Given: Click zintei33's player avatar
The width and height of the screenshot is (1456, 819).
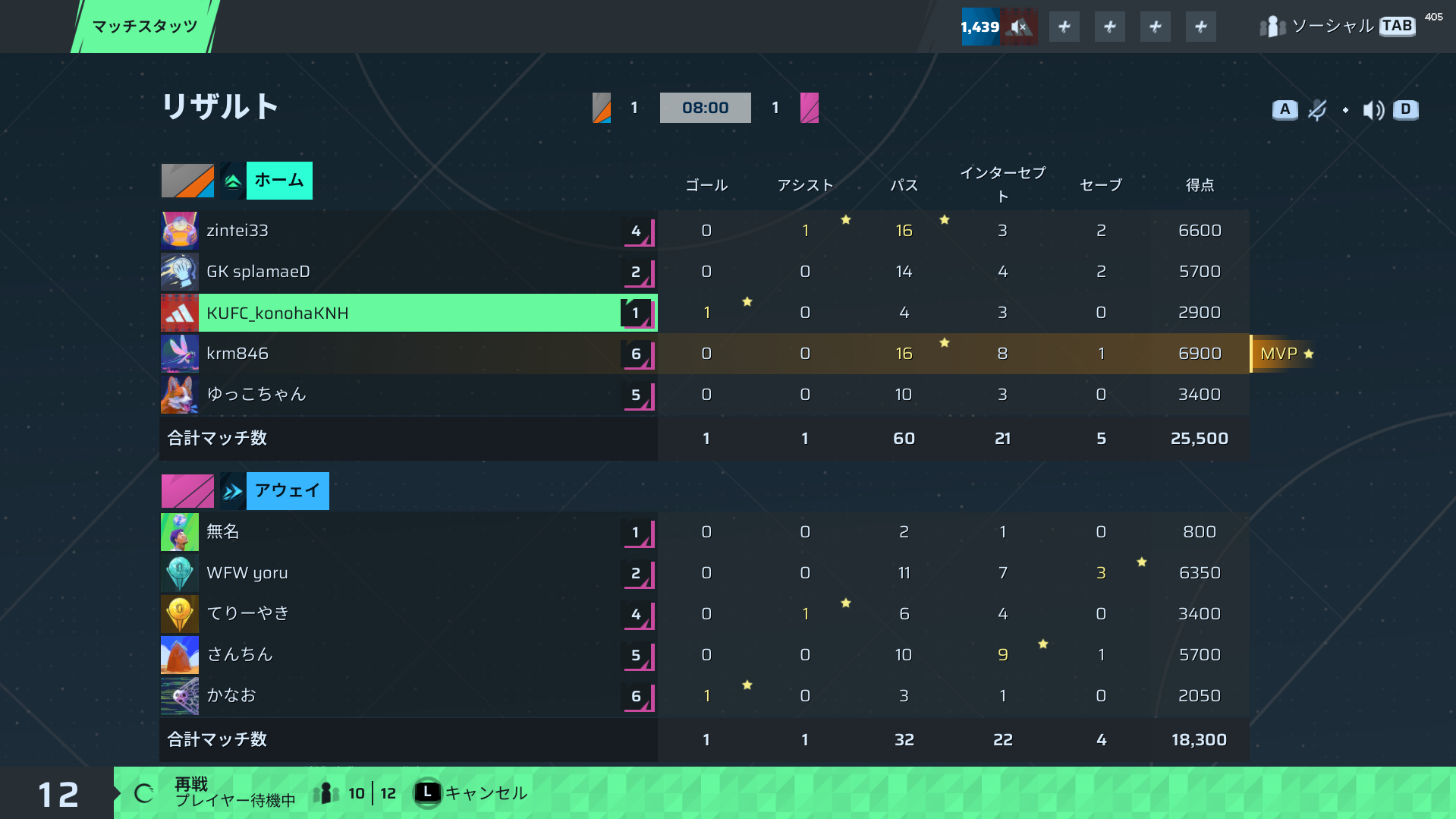Looking at the screenshot, I should click(180, 231).
